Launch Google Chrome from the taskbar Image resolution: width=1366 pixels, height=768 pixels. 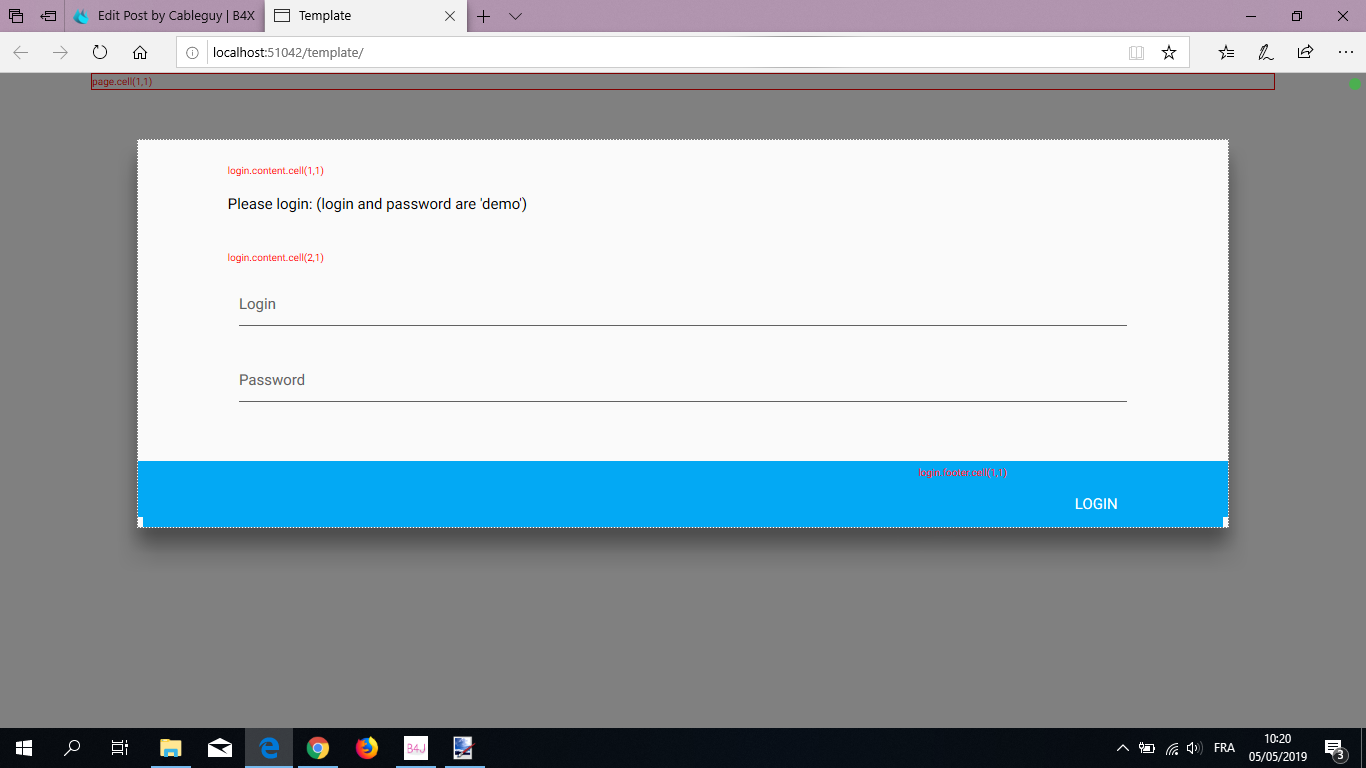(x=318, y=748)
